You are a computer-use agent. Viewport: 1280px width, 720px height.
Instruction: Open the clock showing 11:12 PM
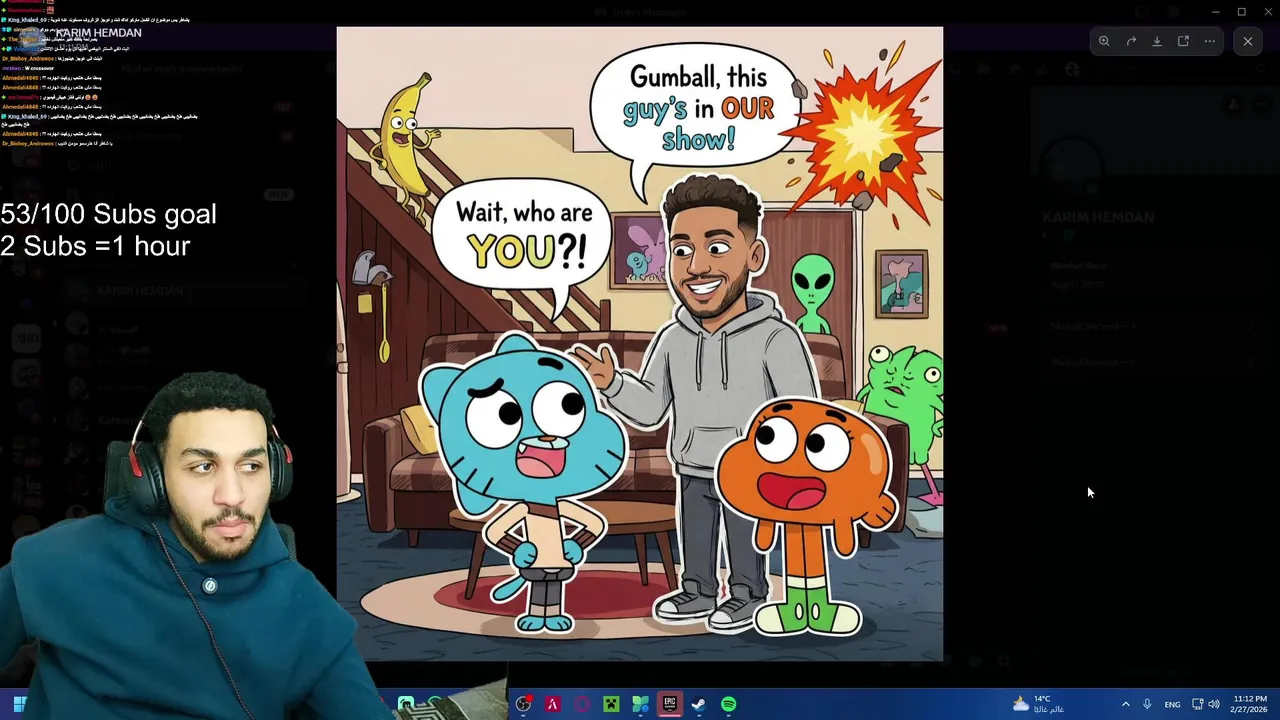tap(1250, 704)
